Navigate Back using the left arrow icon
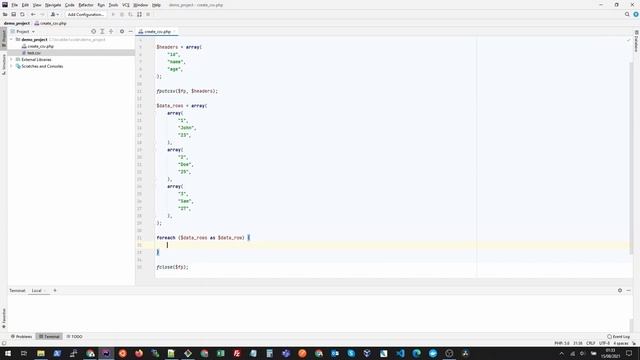This screenshot has height=360, width=640. click(x=33, y=14)
